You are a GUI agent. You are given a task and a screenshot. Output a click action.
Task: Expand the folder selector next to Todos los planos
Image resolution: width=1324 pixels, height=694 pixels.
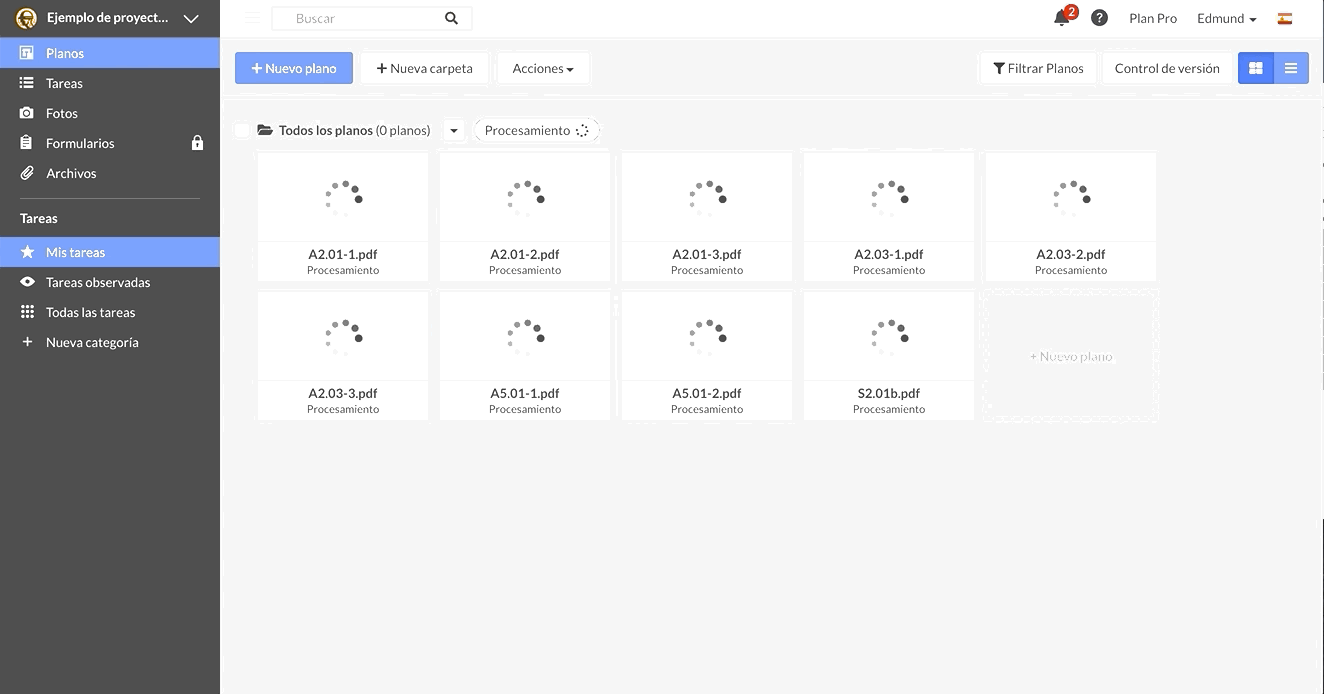click(x=454, y=129)
